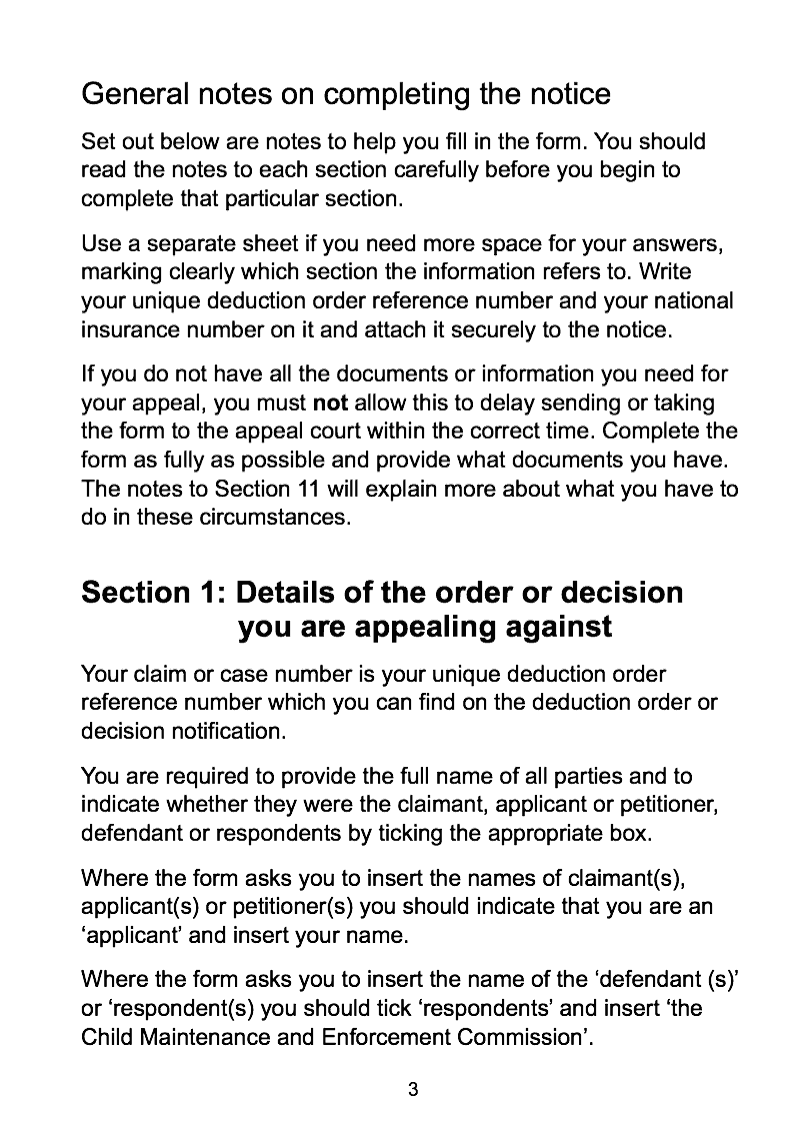Click the text "complete that particular section."
This screenshot has width=800, height=1136.
(x=242, y=197)
